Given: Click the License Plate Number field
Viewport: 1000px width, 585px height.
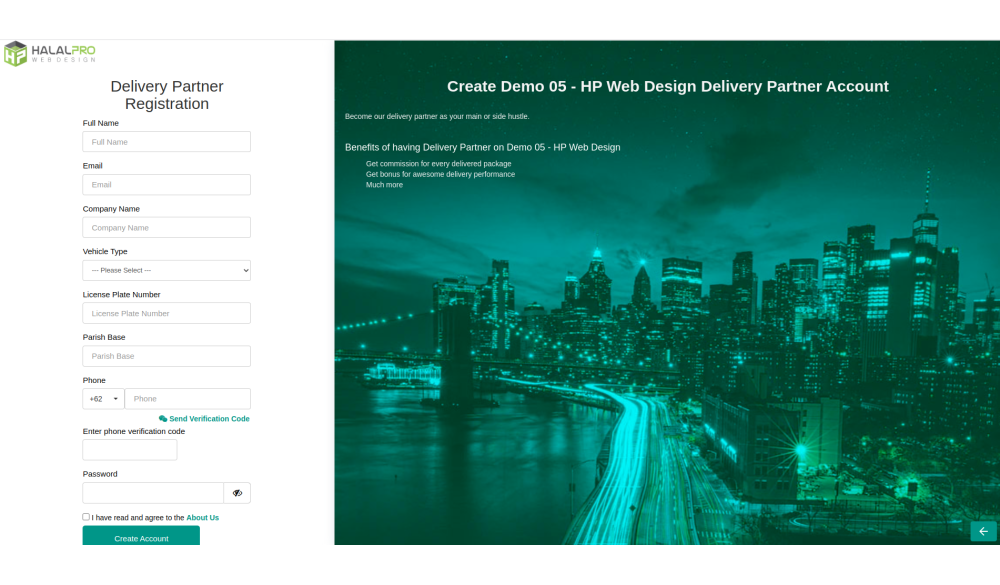Looking at the screenshot, I should click(166, 313).
